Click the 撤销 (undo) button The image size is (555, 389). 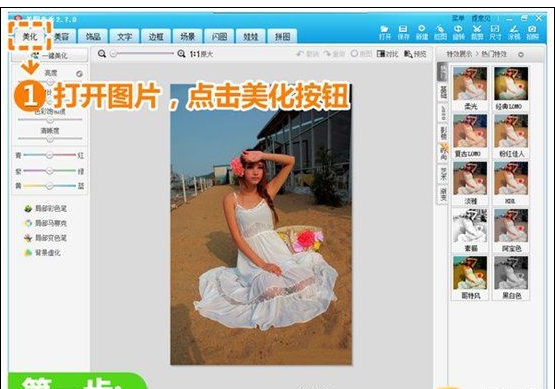[x=307, y=54]
